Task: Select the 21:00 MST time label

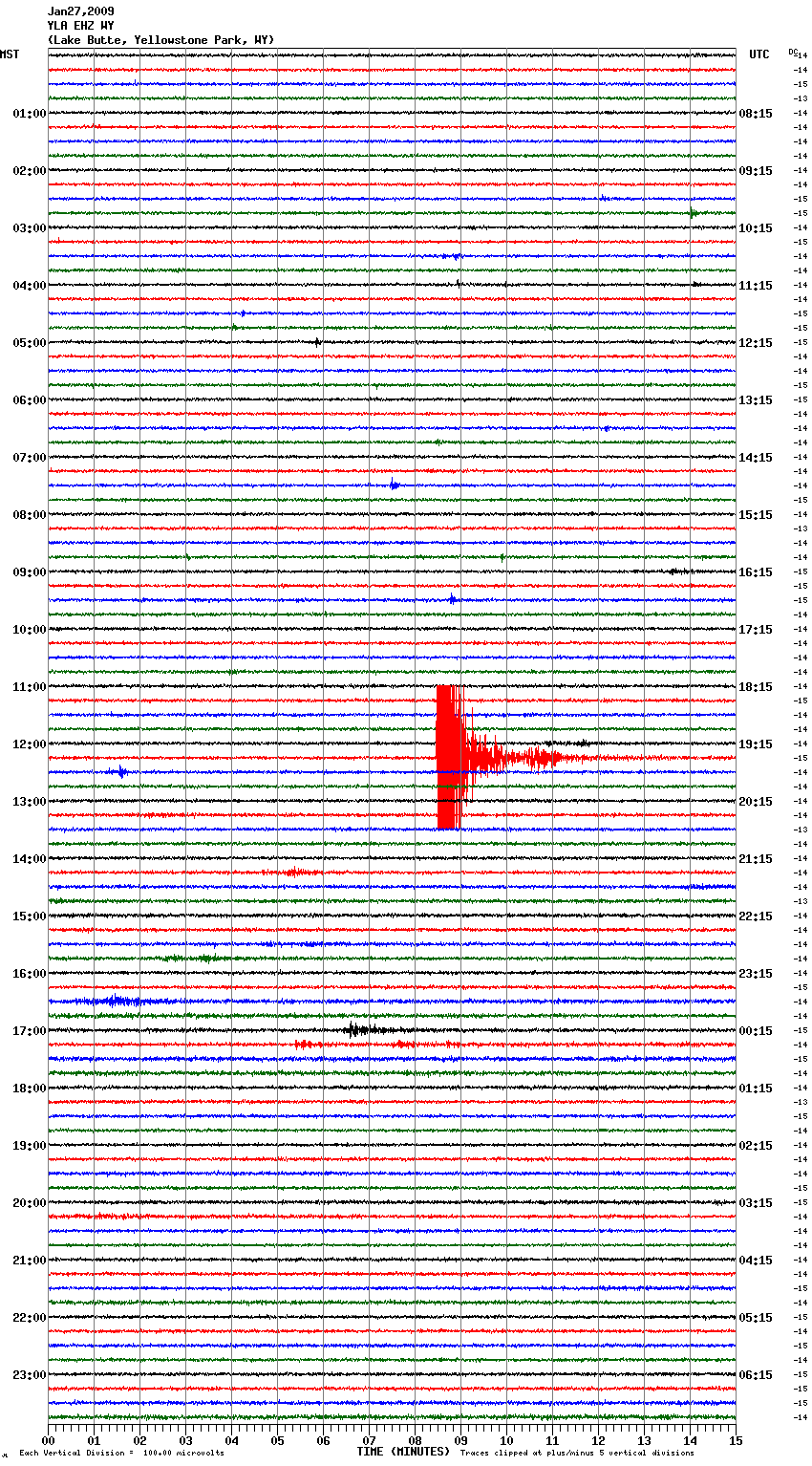Action: (x=30, y=1261)
